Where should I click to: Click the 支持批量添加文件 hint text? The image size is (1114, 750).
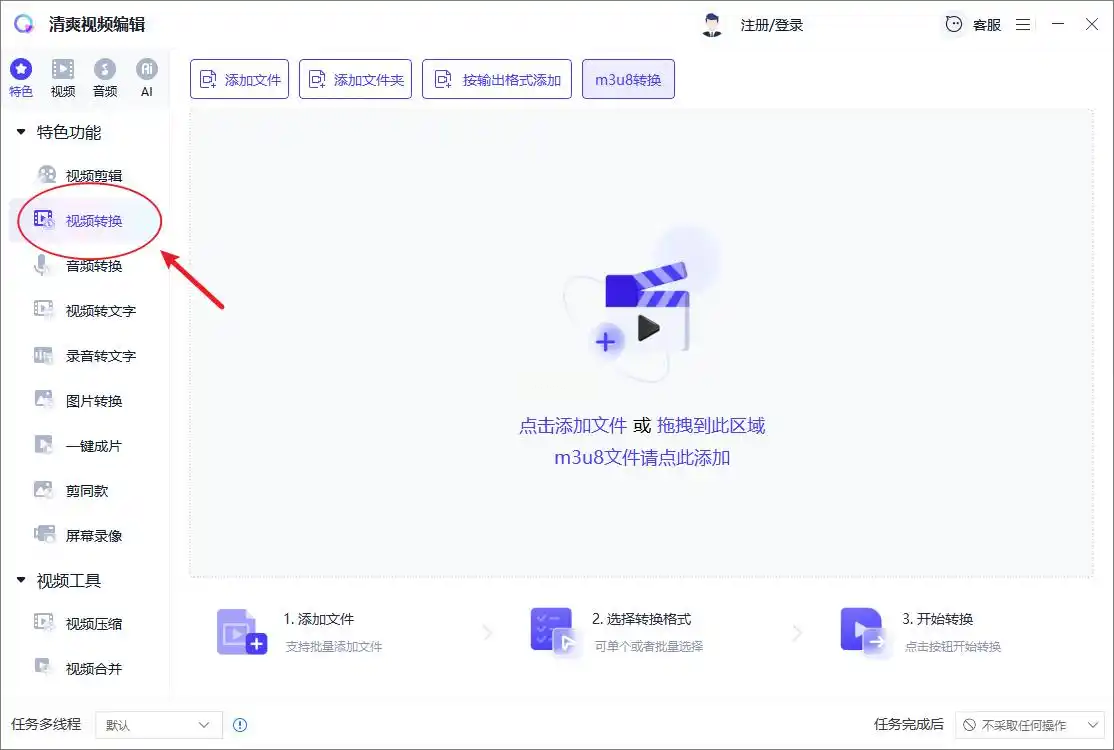pyautogui.click(x=334, y=646)
